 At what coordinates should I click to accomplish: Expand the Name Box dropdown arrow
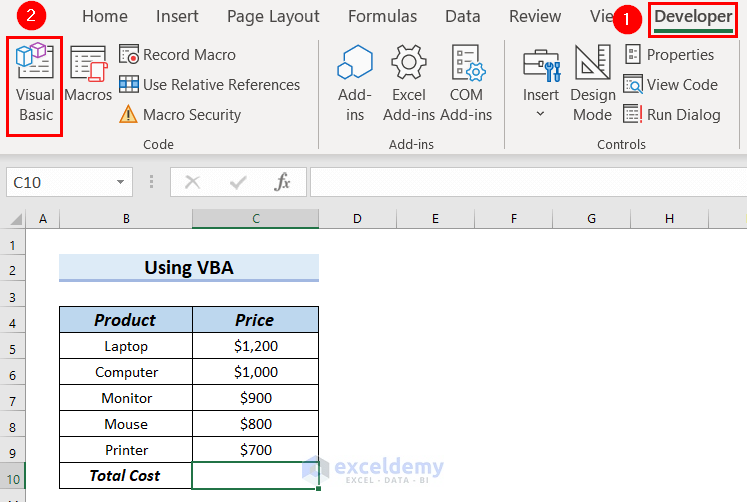click(121, 182)
